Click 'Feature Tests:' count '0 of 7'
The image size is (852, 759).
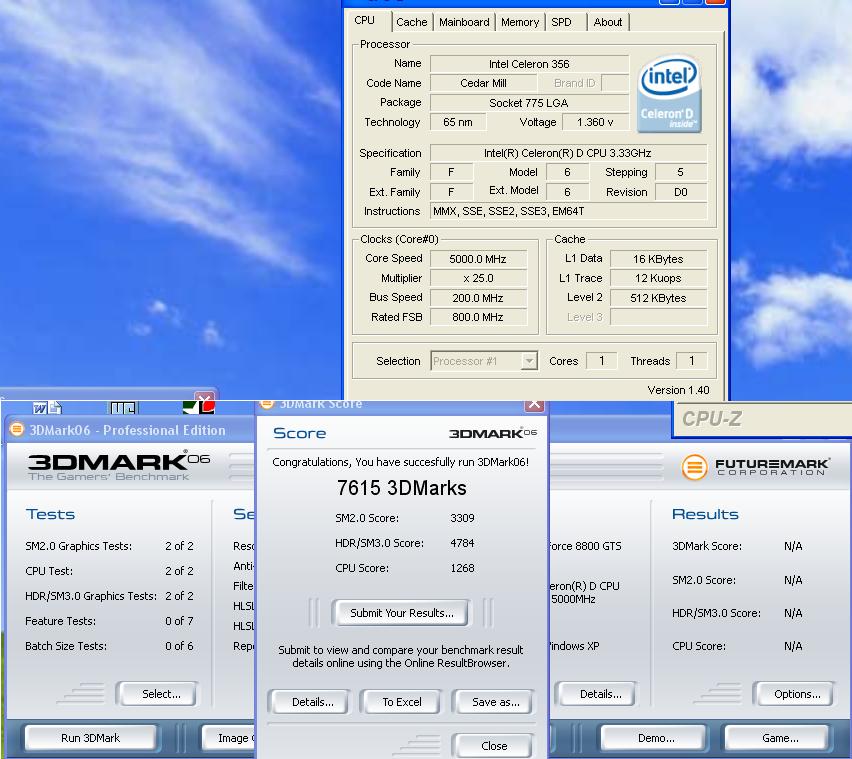(179, 621)
